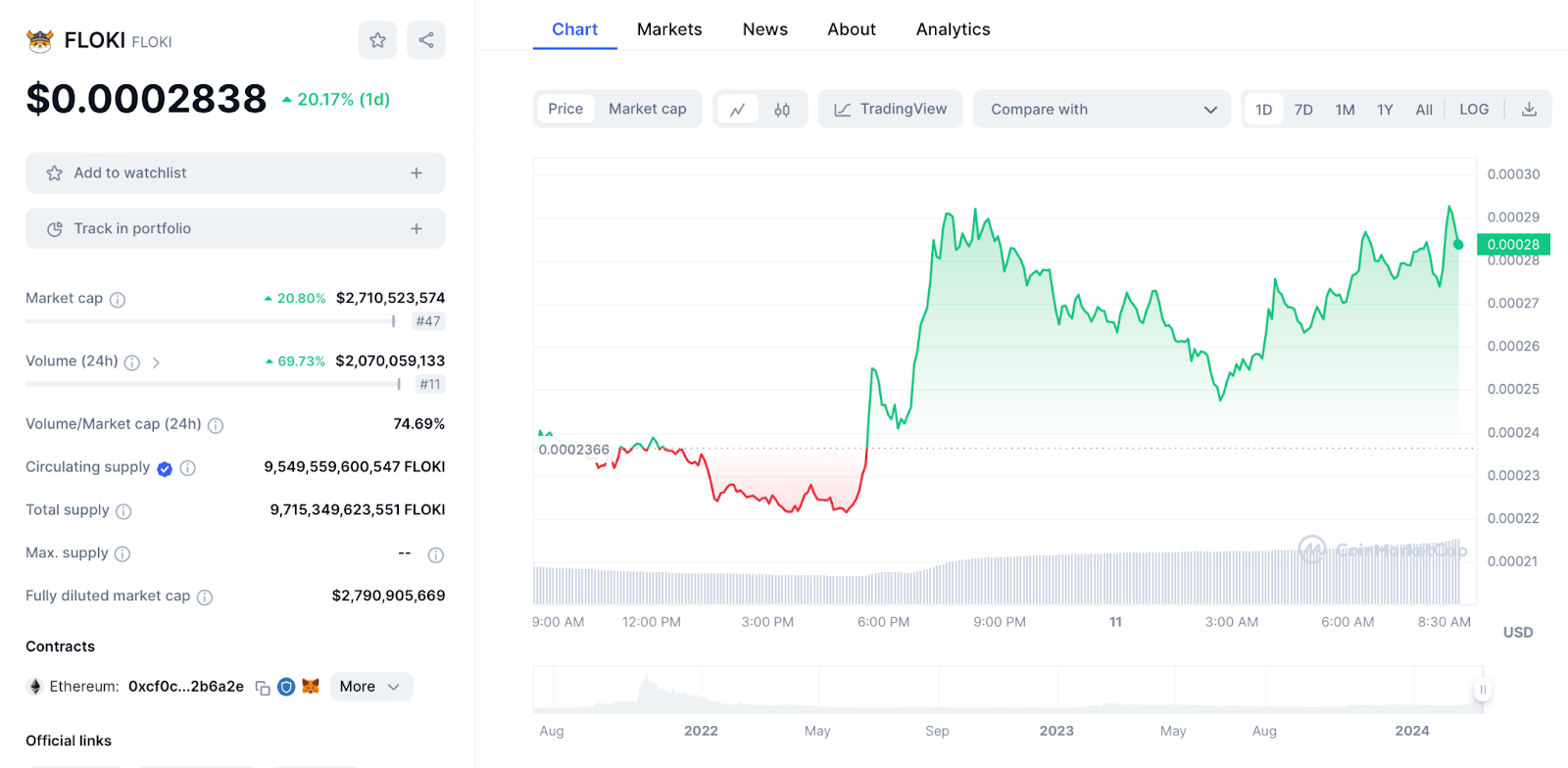The height and width of the screenshot is (768, 1568).
Task: Click the 2024 label on timeline overview
Action: point(1412,731)
